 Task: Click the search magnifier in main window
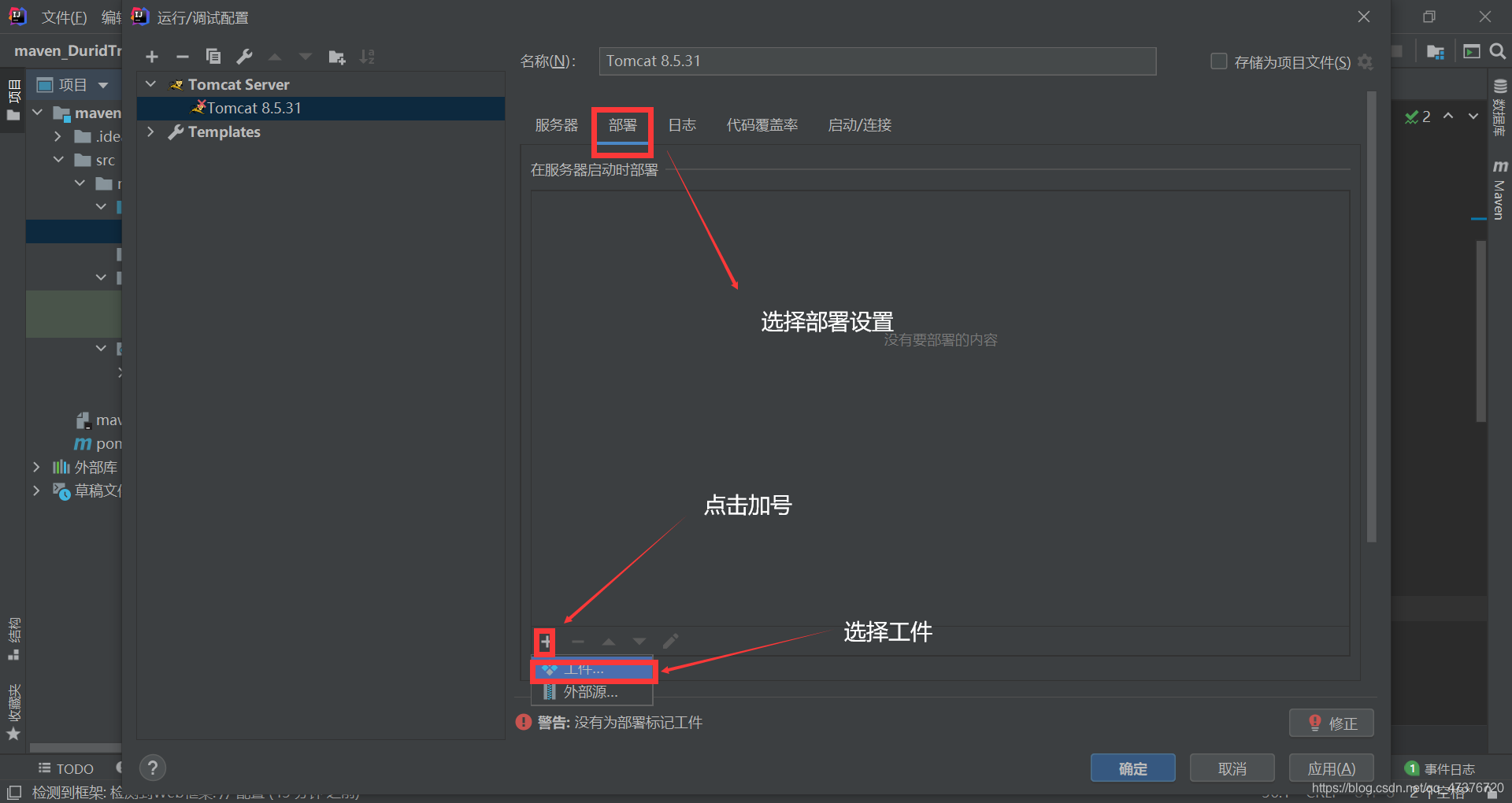(x=1498, y=51)
